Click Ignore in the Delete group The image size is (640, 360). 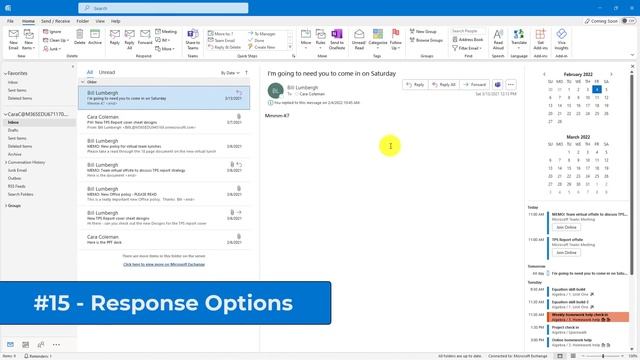click(52, 31)
